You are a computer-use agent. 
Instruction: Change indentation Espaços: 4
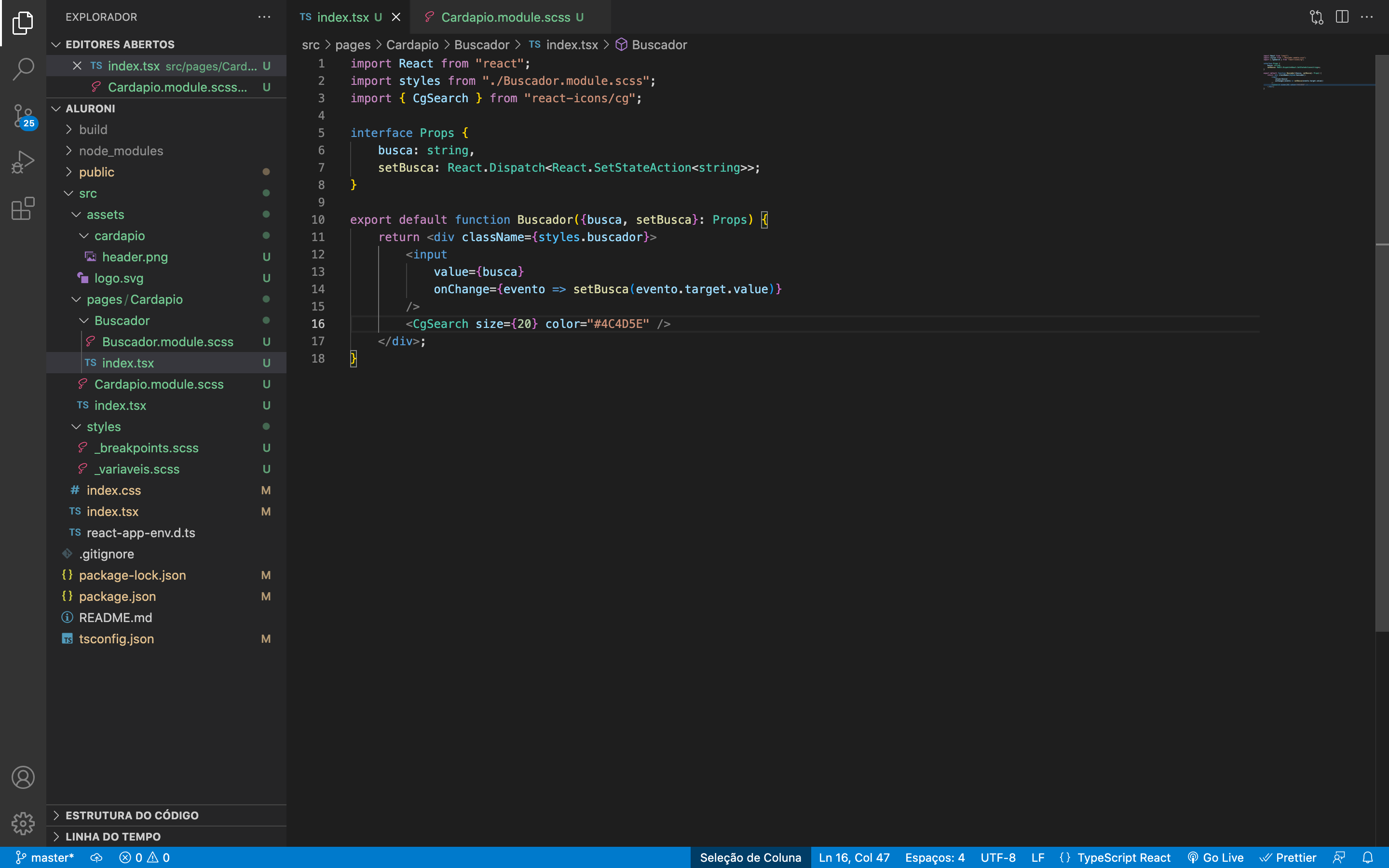tap(935, 858)
